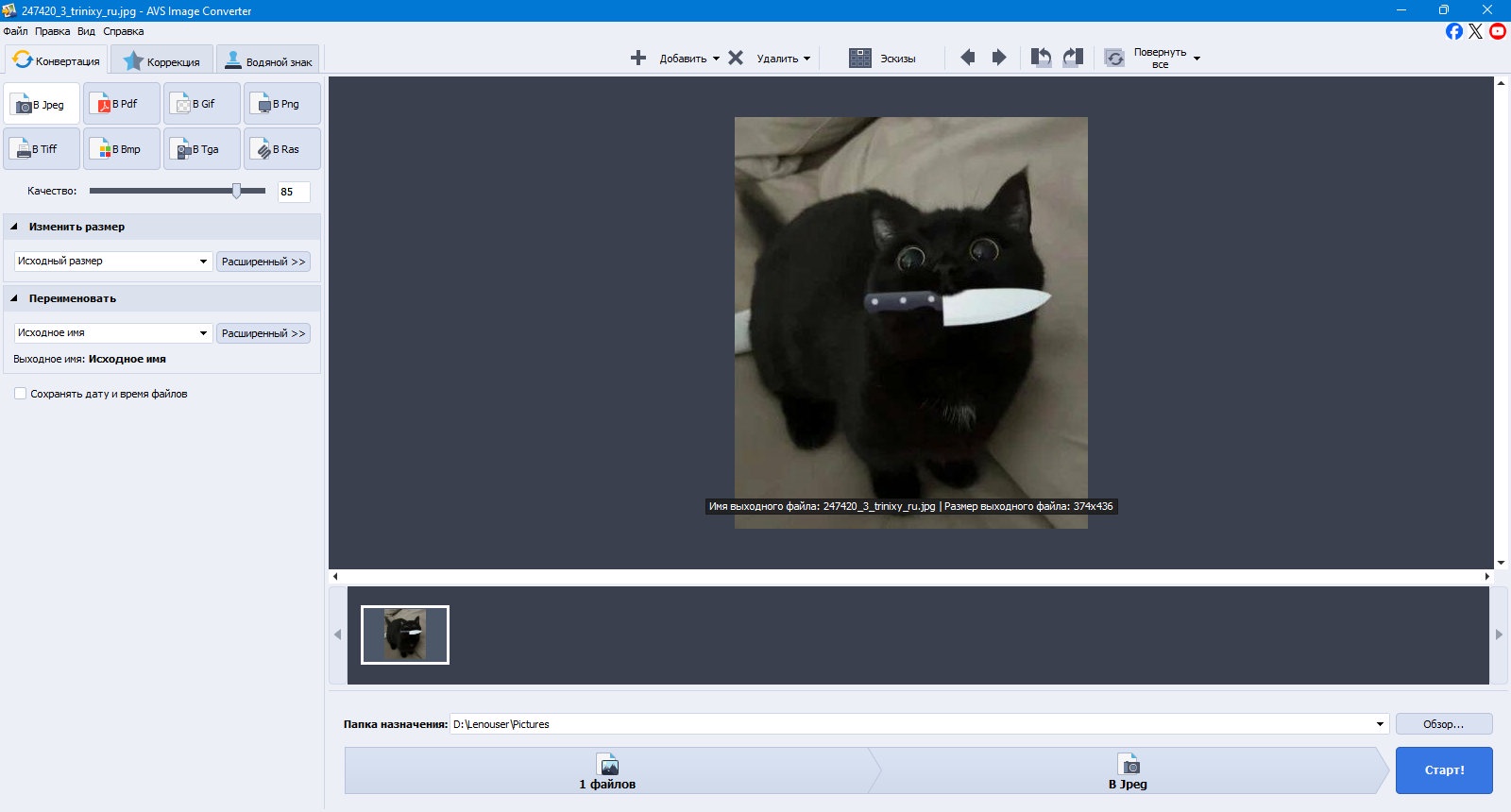1511x812 pixels.
Task: Click the Эскизы thumbnails view icon
Action: click(x=860, y=59)
